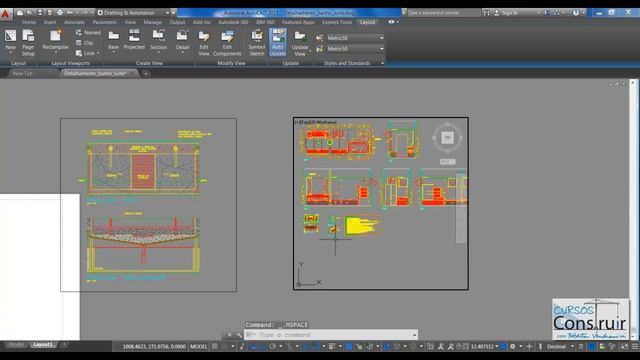The width and height of the screenshot is (640, 360).
Task: Toggle polar tracking in status bar
Action: pos(272,347)
